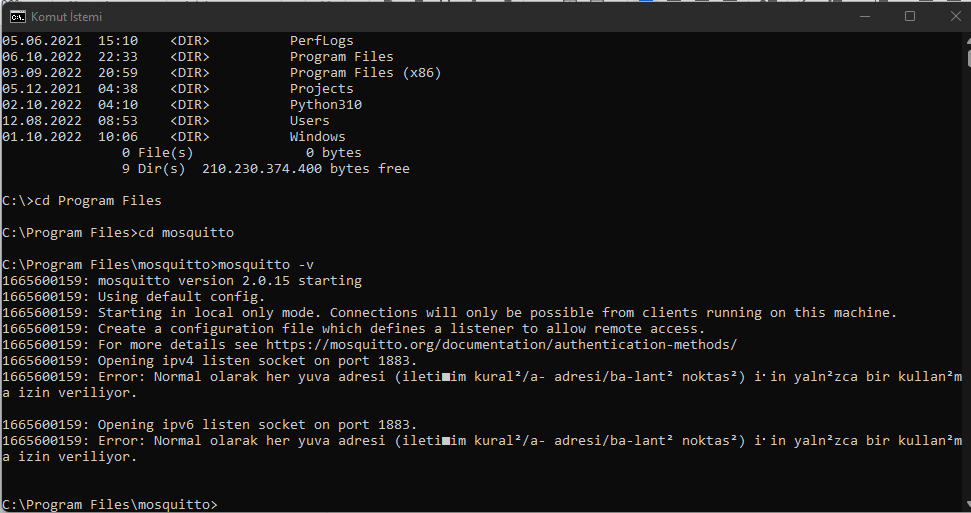Viewport: 971px width, 513px height.
Task: Click the "Opening ipv6 listen socket" log line
Action: [x=209, y=425]
